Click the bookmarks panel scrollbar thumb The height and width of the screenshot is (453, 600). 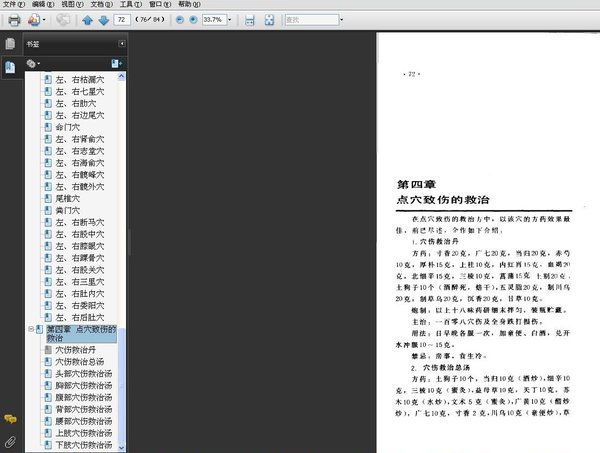coord(121,385)
